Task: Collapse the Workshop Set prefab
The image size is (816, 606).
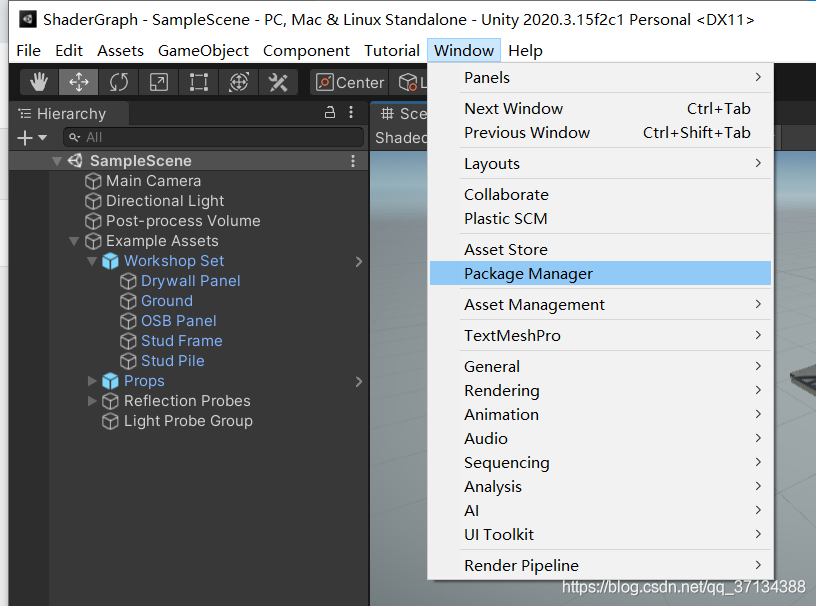Action: point(92,261)
